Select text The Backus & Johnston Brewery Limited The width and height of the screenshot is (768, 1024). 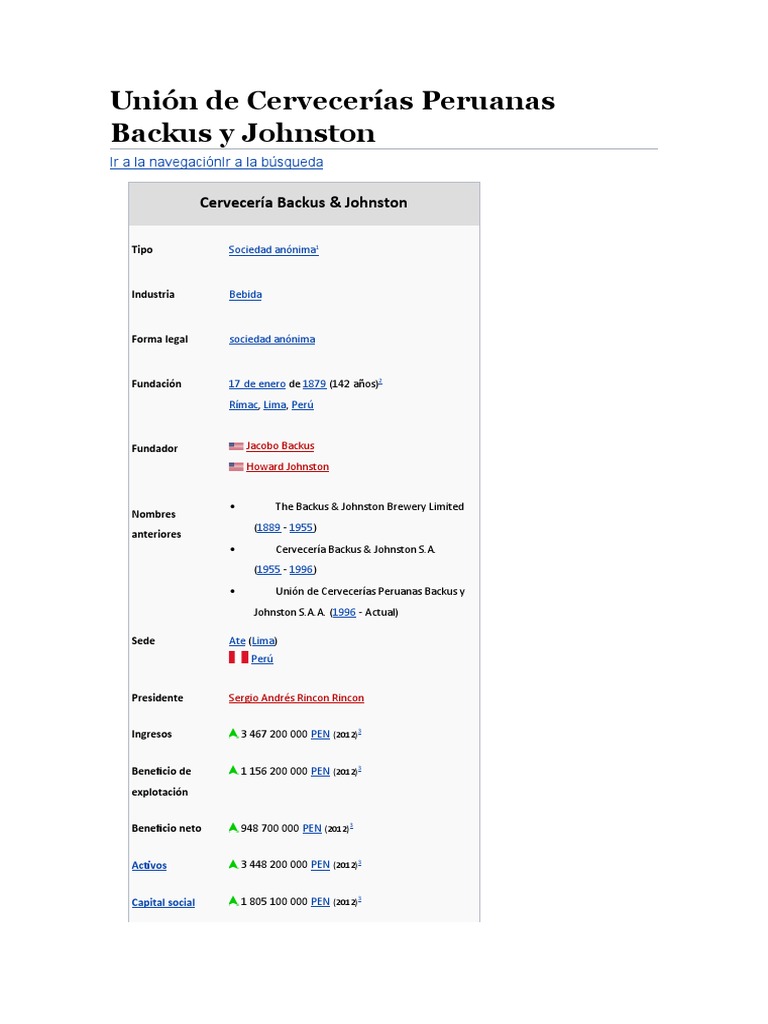click(370, 507)
